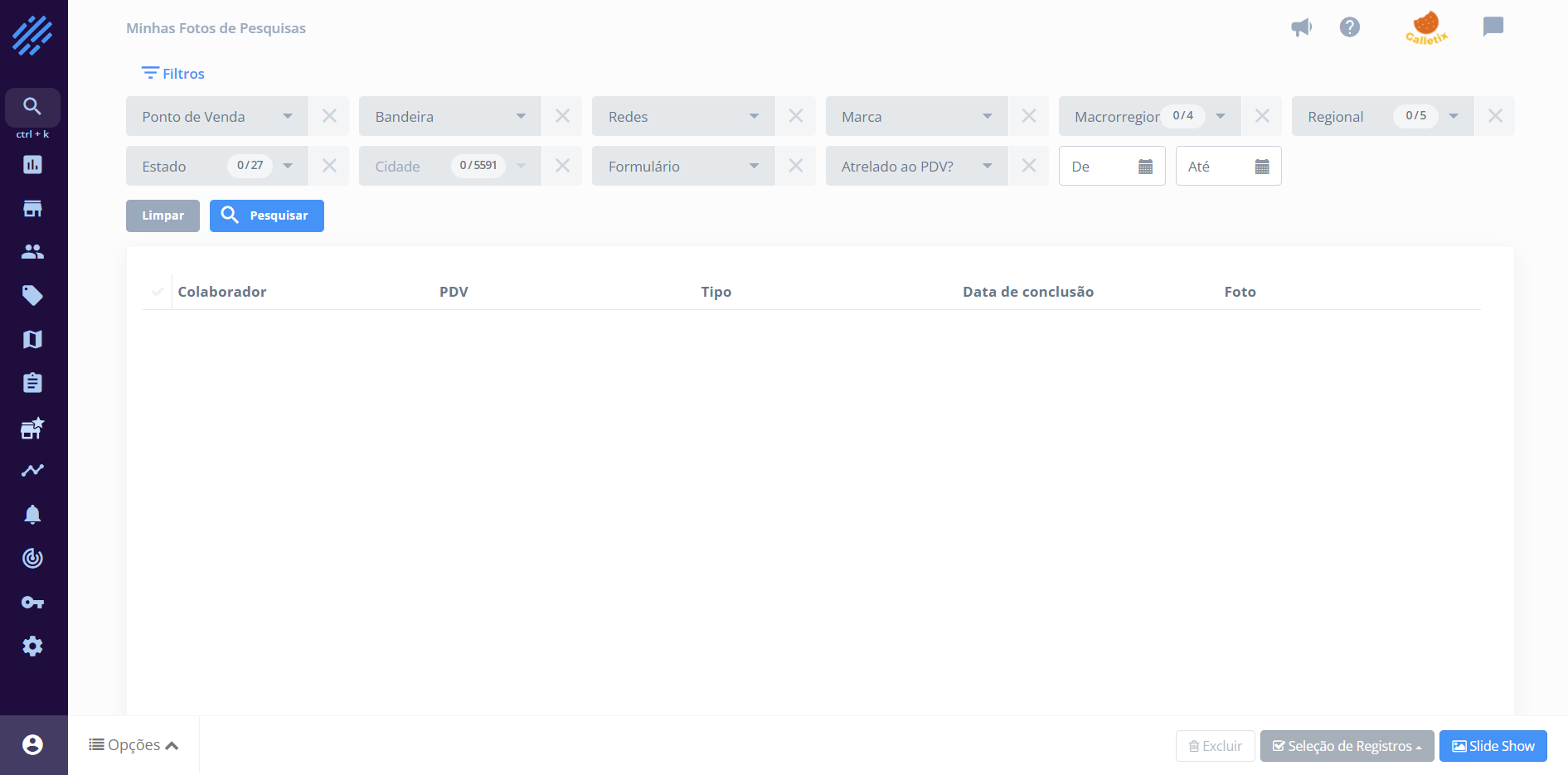
Task: Open the settings gear icon
Action: coord(32,647)
